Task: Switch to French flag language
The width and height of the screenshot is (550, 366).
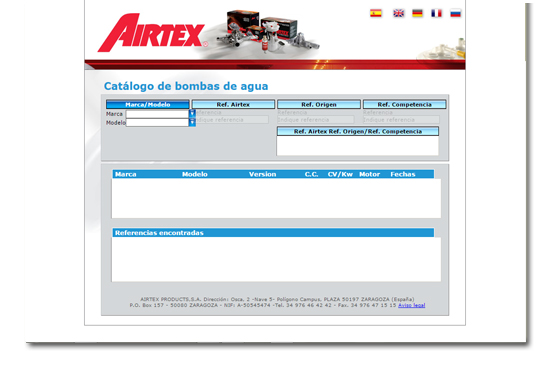Action: tap(436, 13)
